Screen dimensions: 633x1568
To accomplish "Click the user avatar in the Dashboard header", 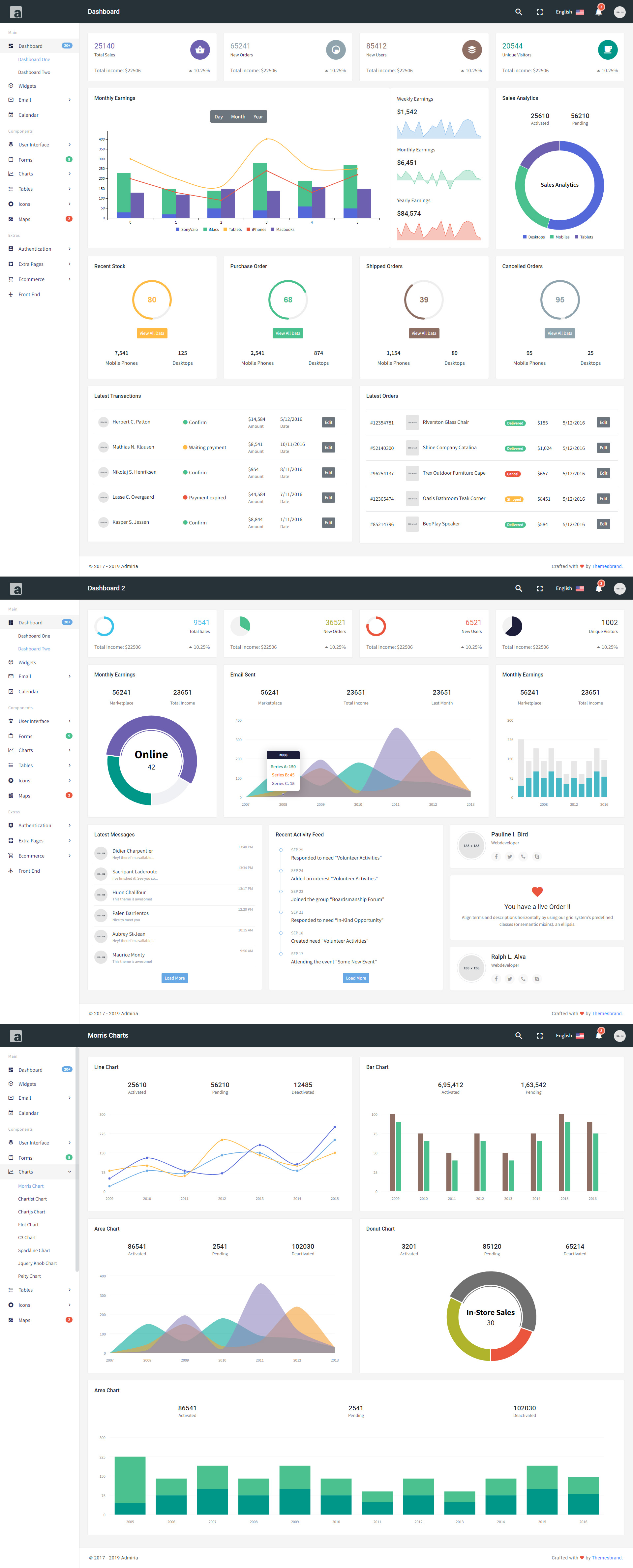I will click(619, 12).
